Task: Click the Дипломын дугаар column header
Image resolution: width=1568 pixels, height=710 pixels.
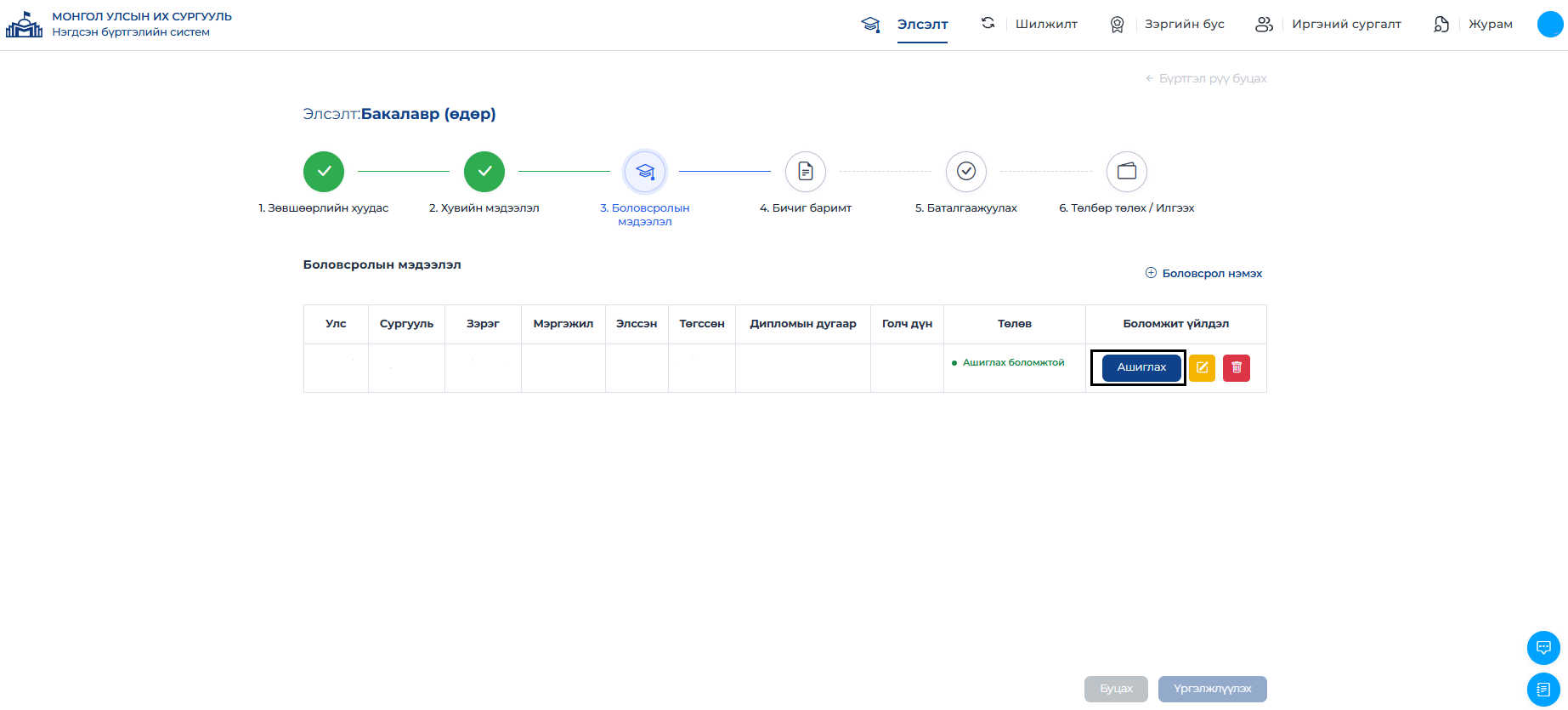Action: (x=803, y=324)
